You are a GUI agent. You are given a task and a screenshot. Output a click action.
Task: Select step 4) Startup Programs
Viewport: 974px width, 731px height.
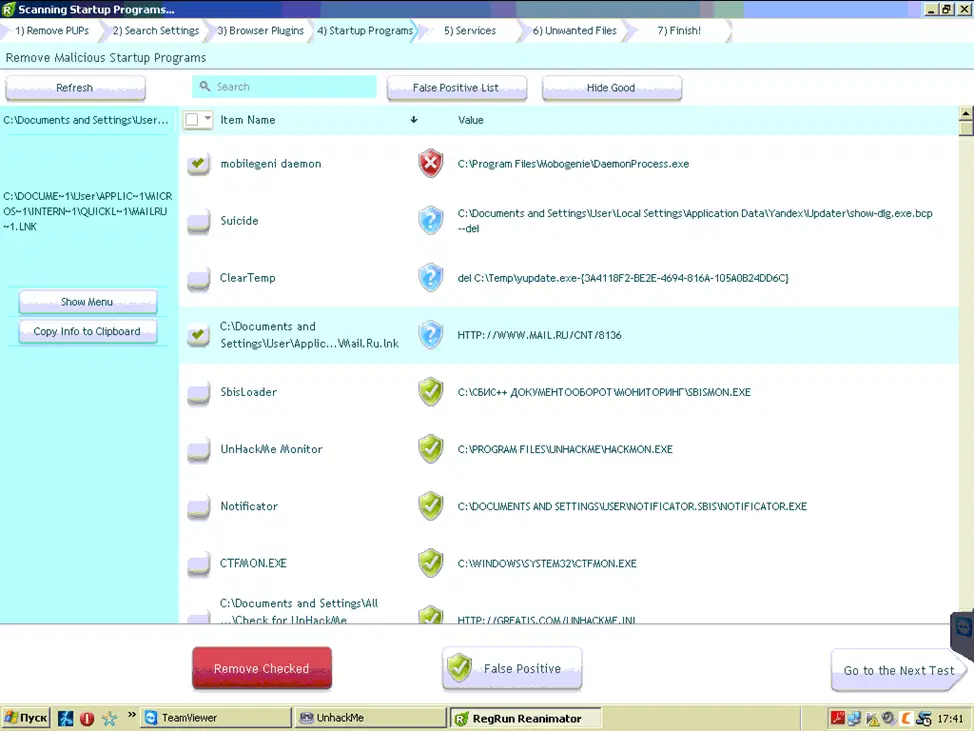(x=365, y=30)
